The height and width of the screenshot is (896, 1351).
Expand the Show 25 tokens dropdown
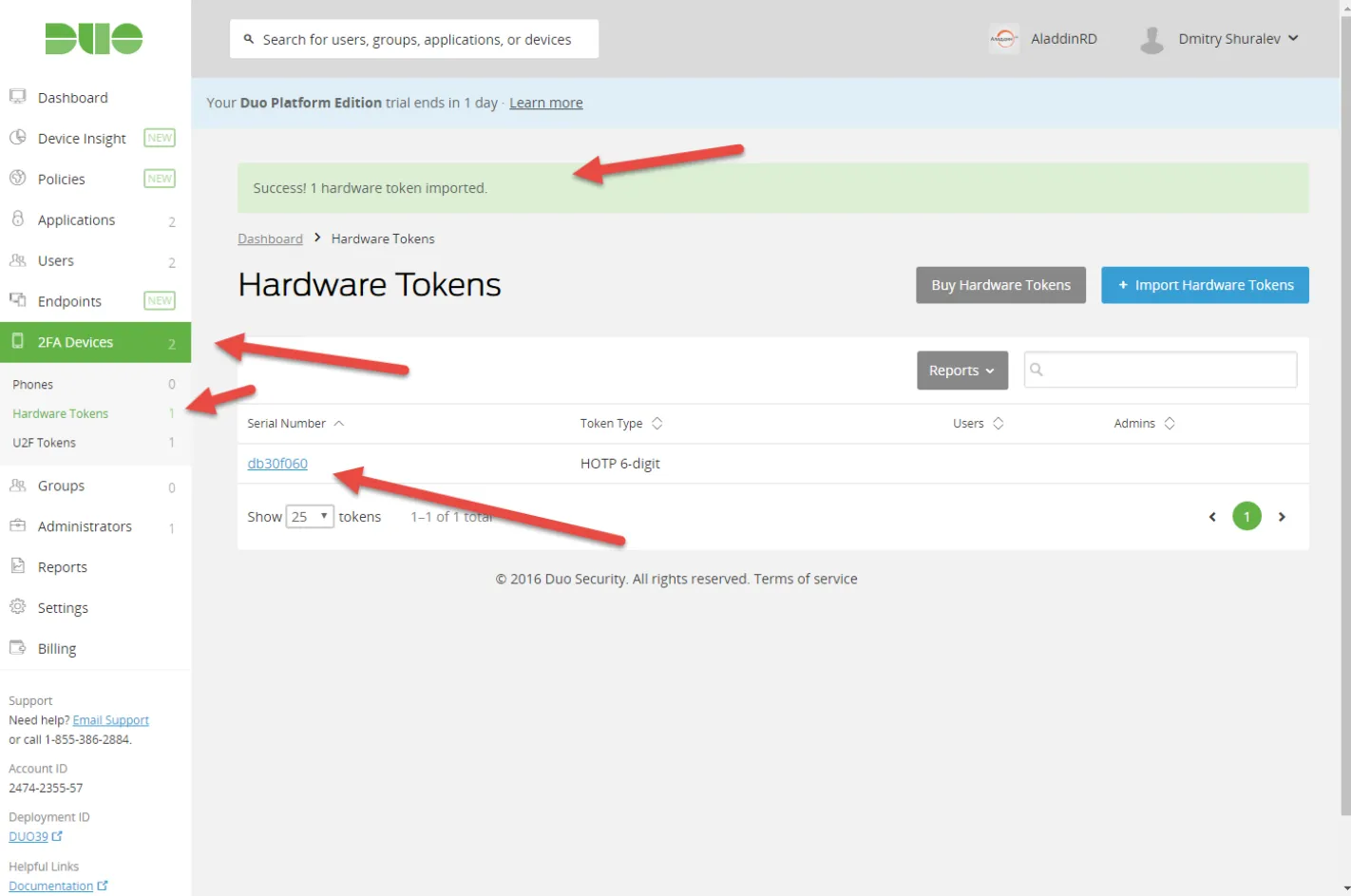[x=310, y=517]
